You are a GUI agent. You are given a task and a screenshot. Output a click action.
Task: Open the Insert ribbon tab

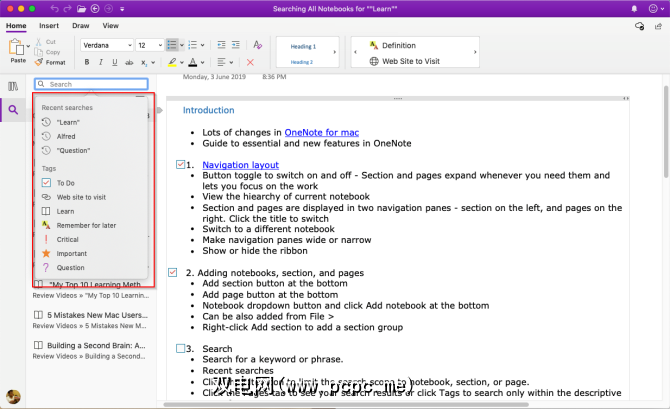point(48,25)
